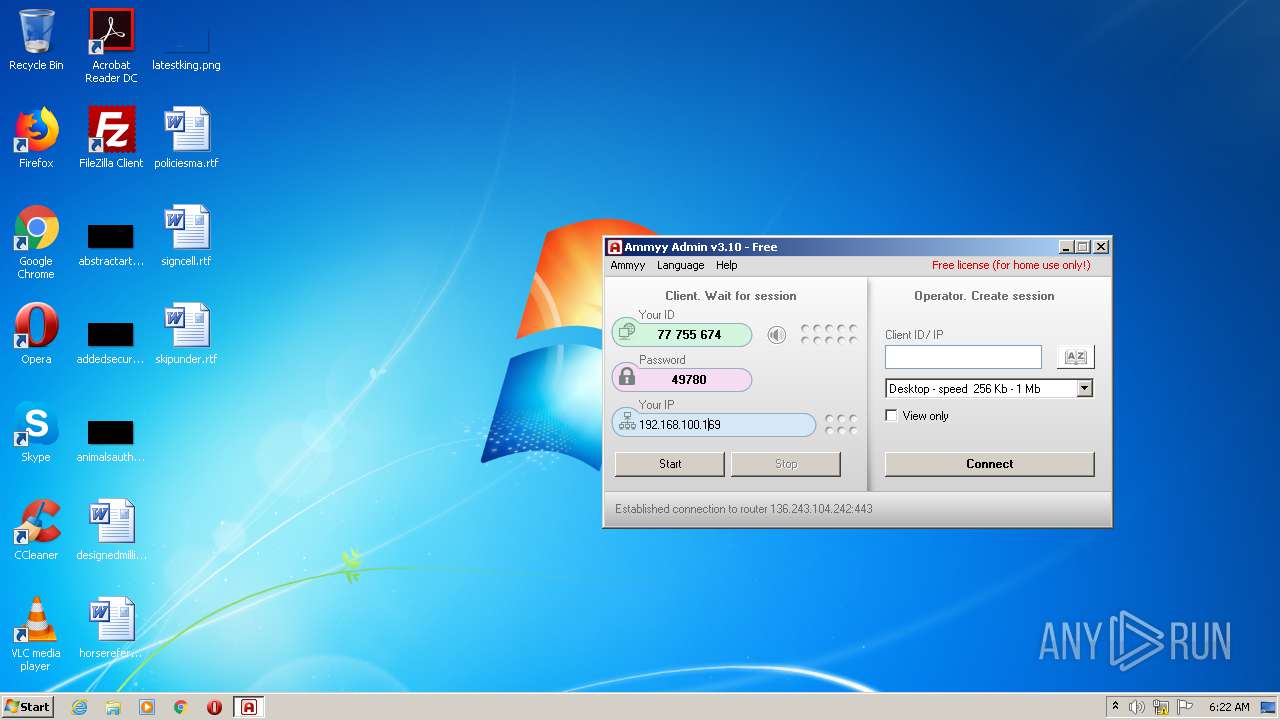
Task: Select the horserefer document icon
Action: click(x=111, y=628)
